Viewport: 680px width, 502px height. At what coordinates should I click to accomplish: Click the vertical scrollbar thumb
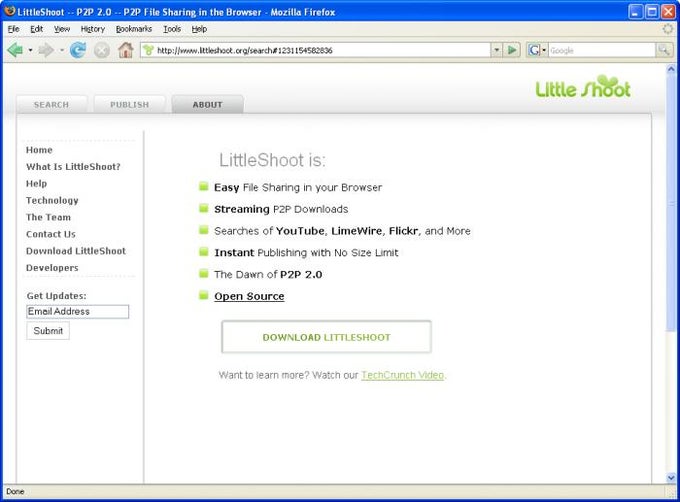pyautogui.click(x=671, y=202)
